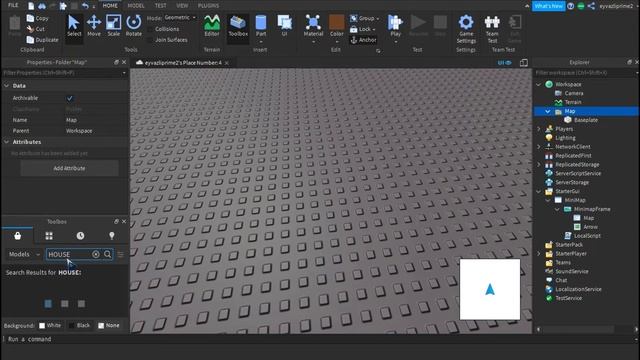Start Play test
The height and width of the screenshot is (360, 640).
[395, 28]
